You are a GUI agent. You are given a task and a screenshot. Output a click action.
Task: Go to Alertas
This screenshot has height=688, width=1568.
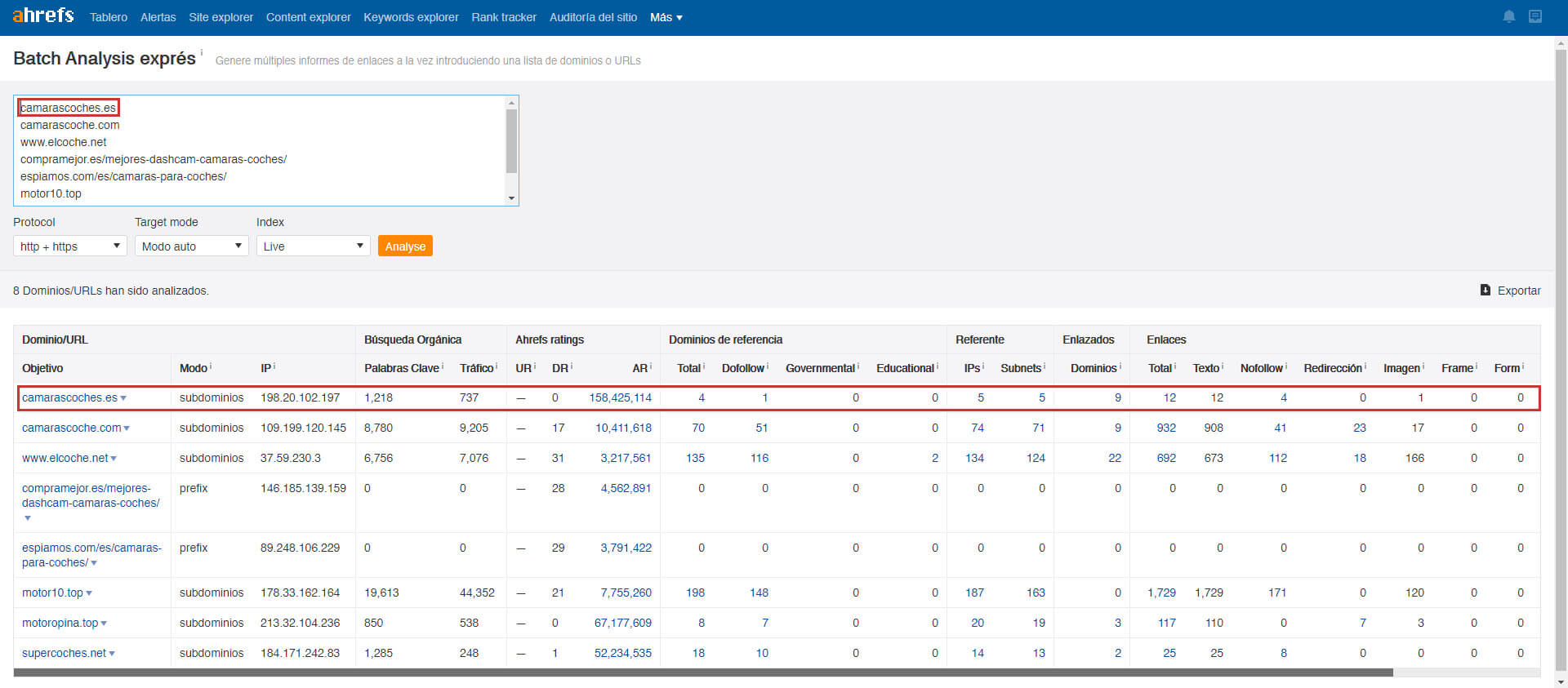158,17
